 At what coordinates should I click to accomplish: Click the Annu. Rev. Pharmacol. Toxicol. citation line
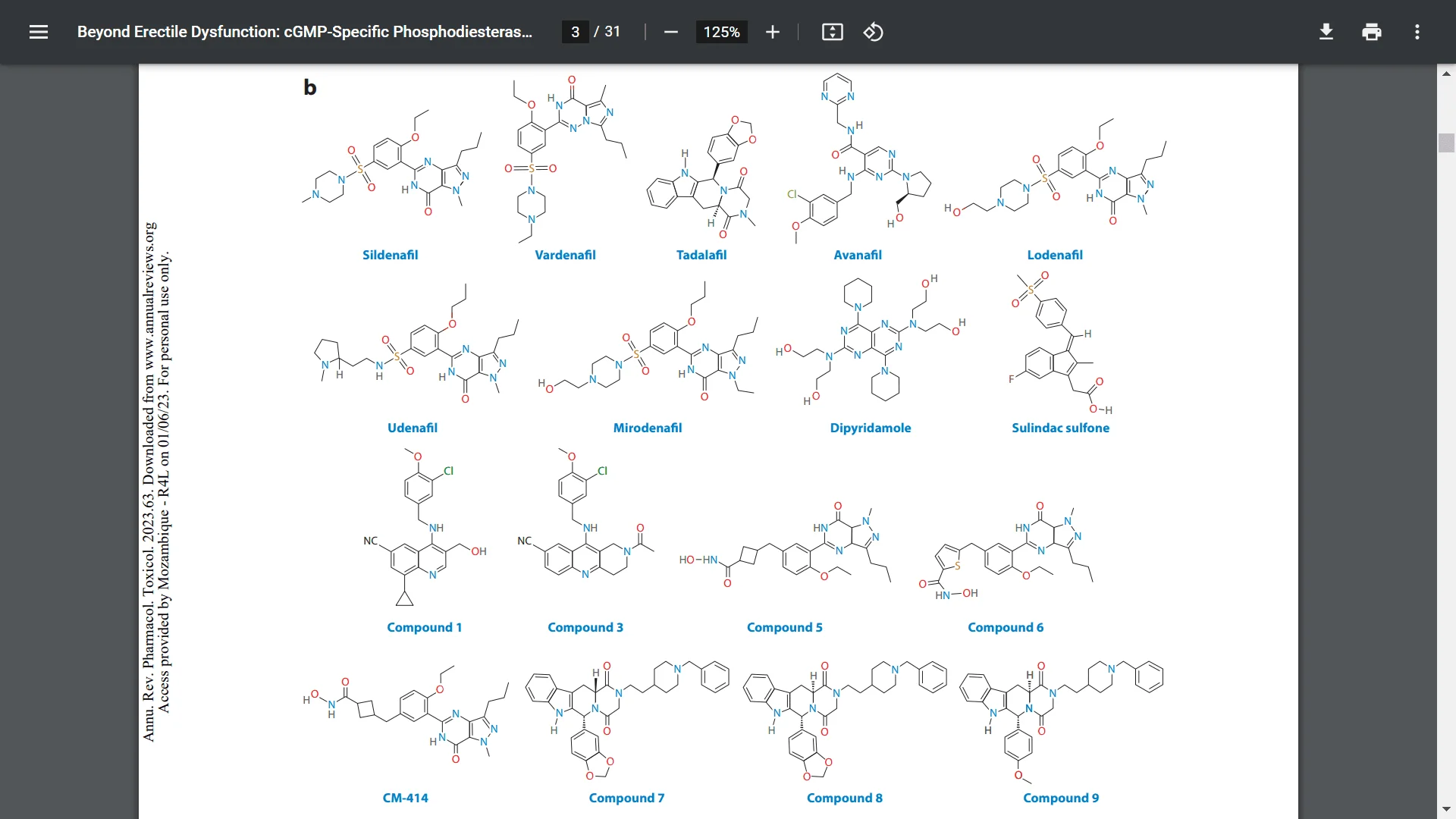(149, 482)
